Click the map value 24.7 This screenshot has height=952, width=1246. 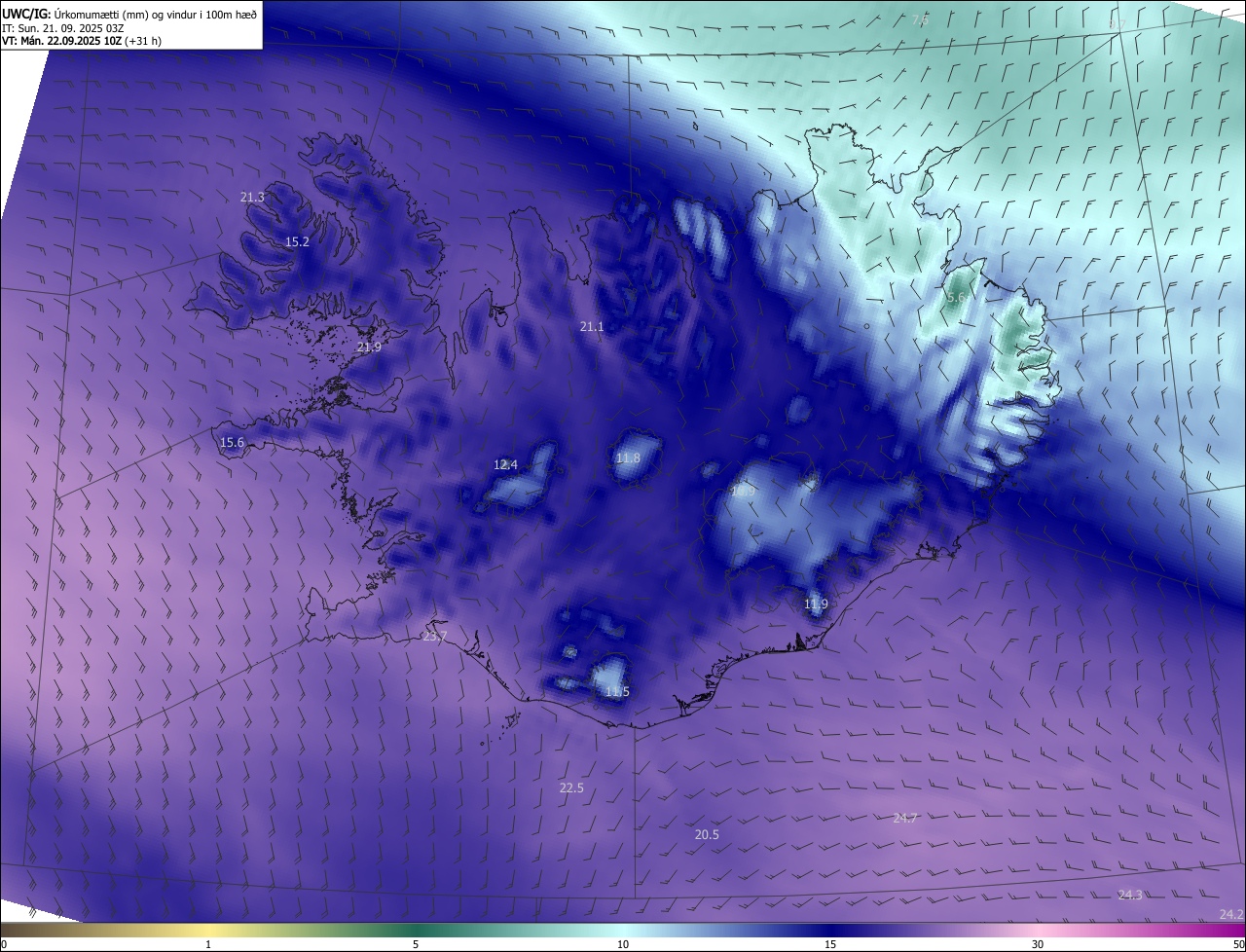905,818
